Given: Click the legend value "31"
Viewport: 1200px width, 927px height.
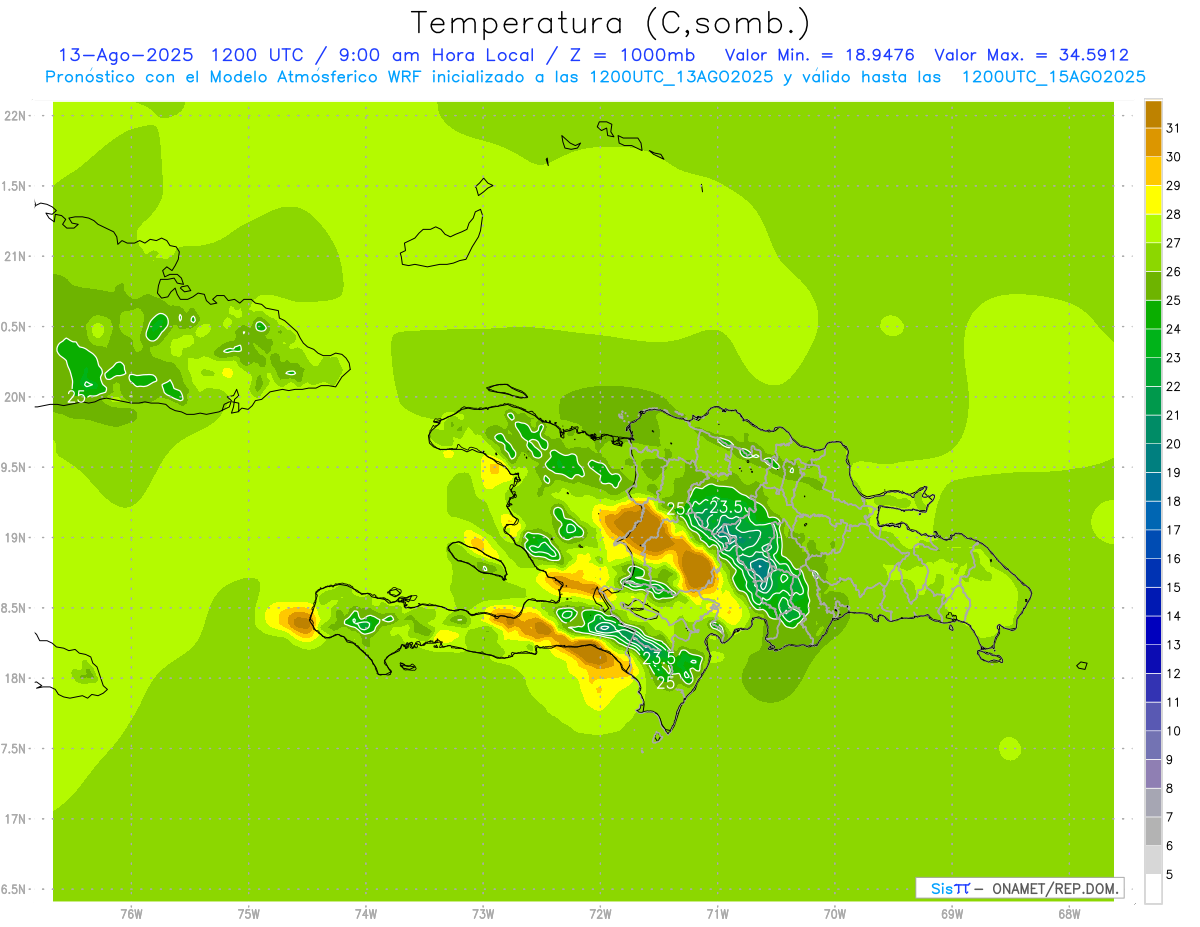Looking at the screenshot, I should [x=1174, y=128].
